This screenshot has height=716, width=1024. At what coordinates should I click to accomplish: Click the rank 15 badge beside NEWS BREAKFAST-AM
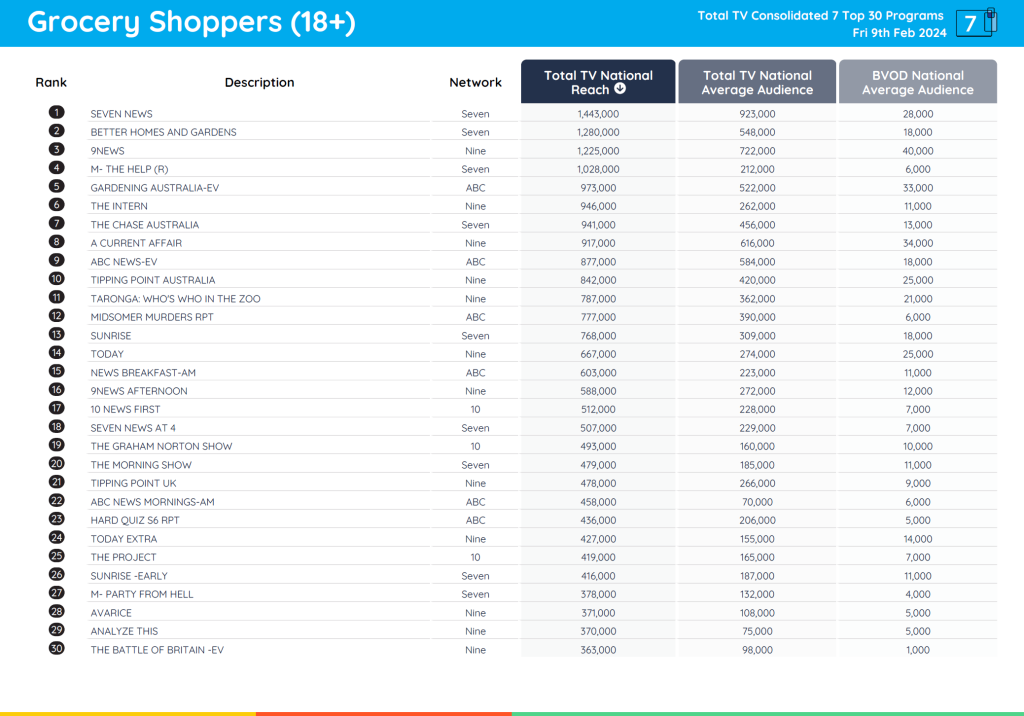pyautogui.click(x=55, y=372)
